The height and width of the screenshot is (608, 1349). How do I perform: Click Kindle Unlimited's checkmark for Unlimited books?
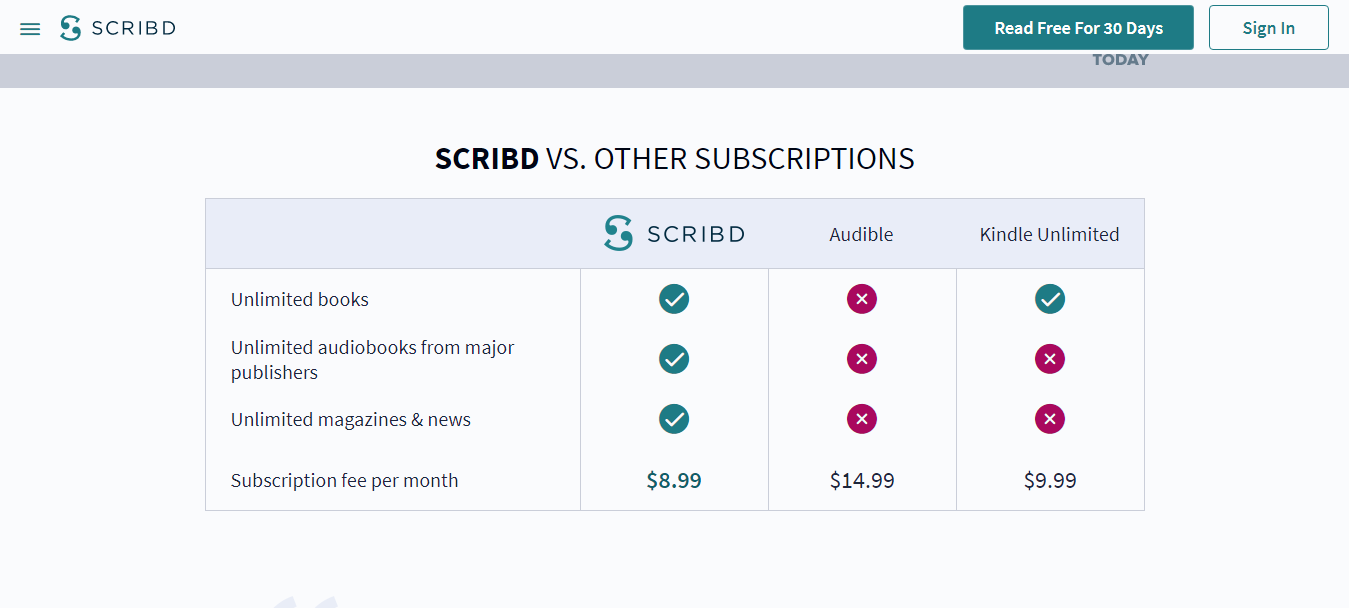pos(1050,299)
